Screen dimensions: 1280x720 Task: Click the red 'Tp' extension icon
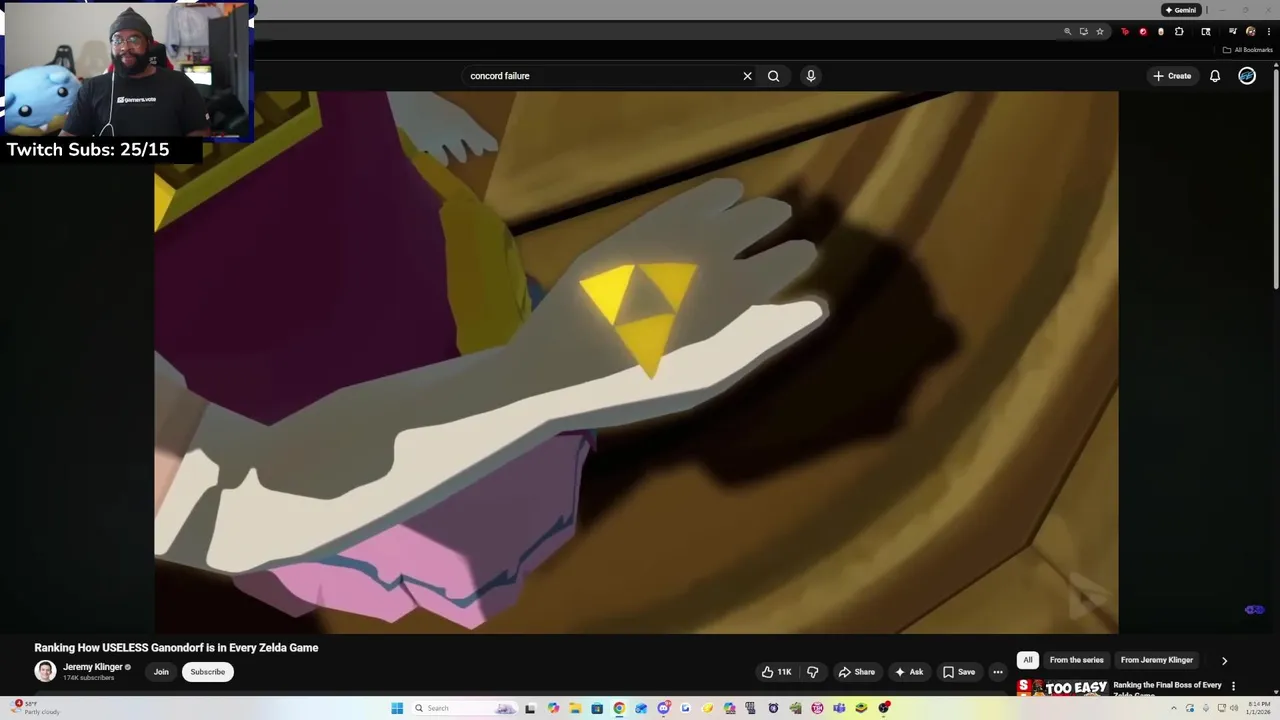coord(1125,31)
